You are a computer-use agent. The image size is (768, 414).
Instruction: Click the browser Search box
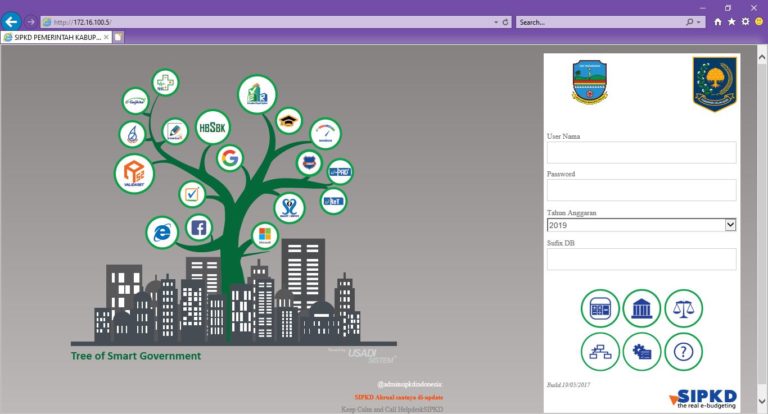(600, 22)
